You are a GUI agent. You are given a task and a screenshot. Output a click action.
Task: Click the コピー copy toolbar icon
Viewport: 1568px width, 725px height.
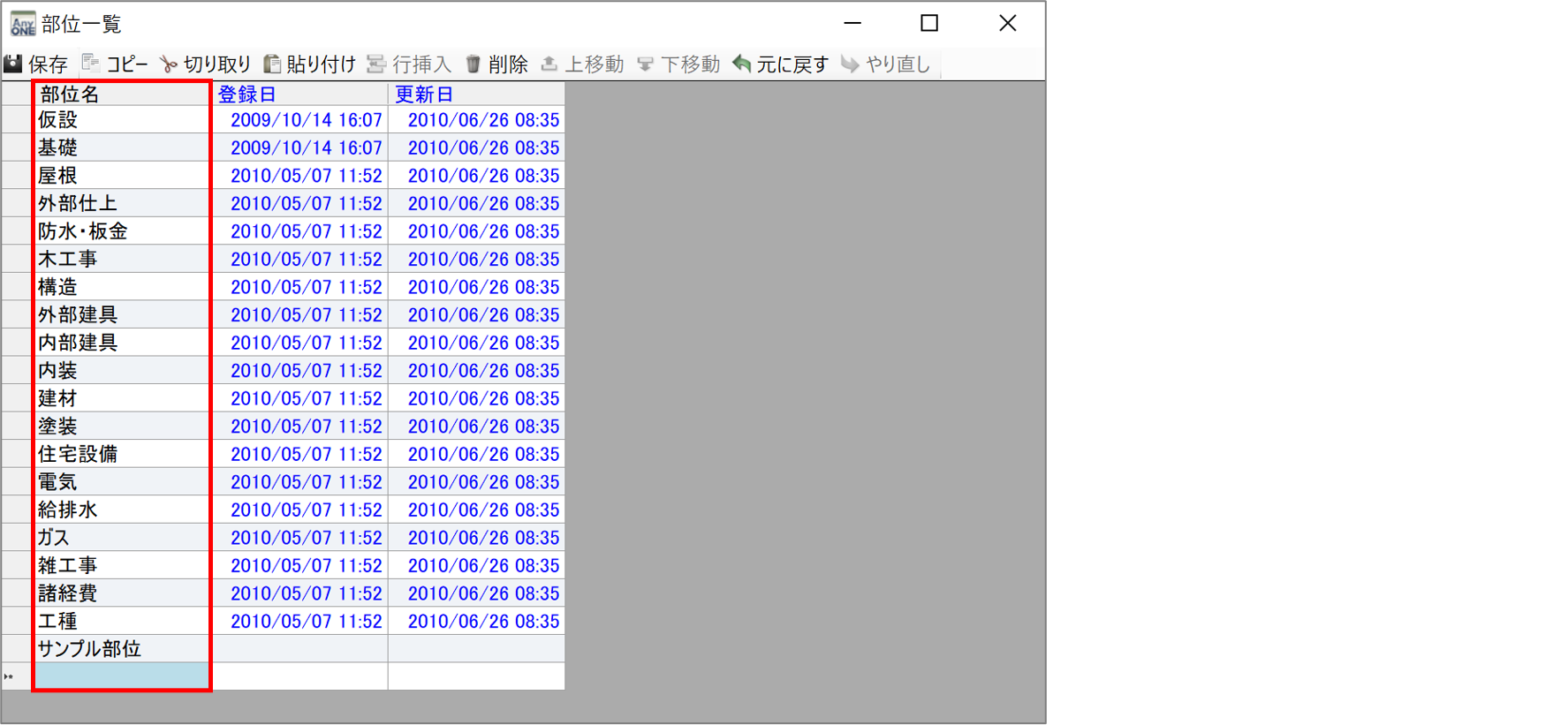90,63
